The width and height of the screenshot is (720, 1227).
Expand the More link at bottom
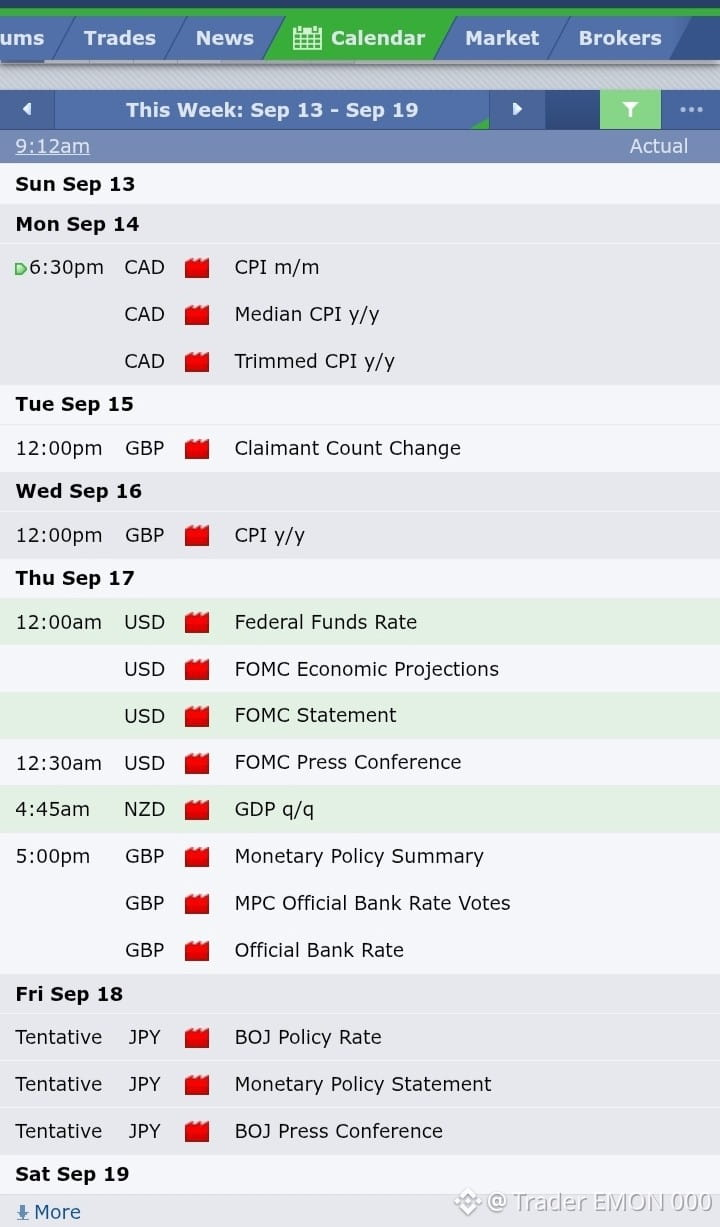48,1212
